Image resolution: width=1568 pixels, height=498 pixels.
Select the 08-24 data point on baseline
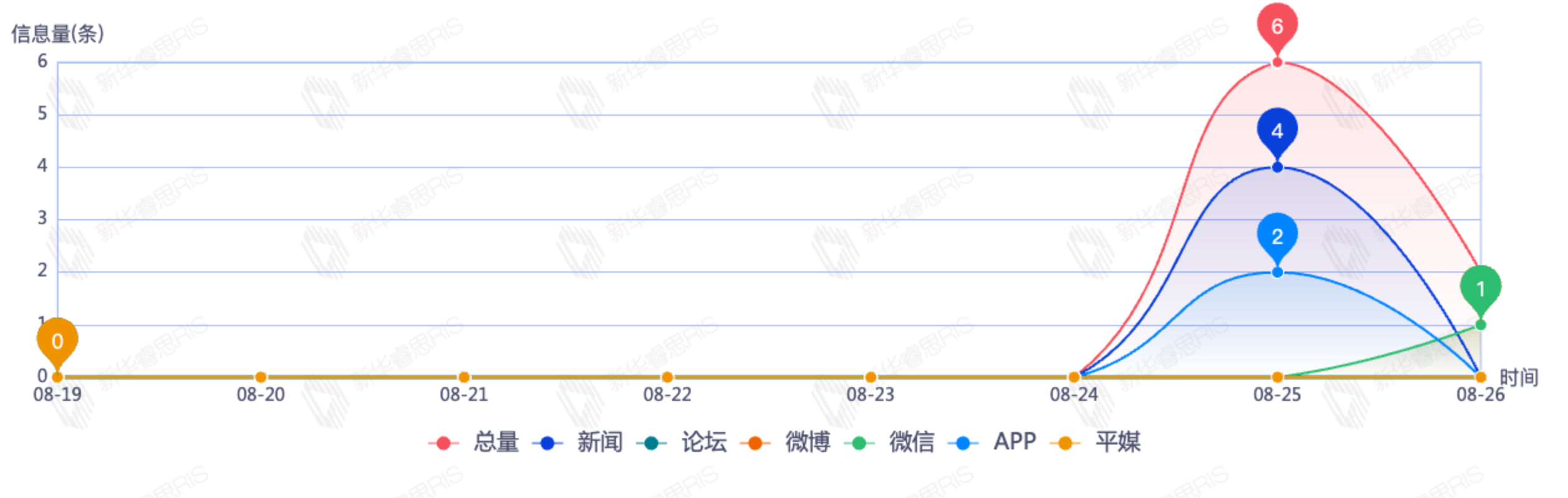click(x=1074, y=377)
